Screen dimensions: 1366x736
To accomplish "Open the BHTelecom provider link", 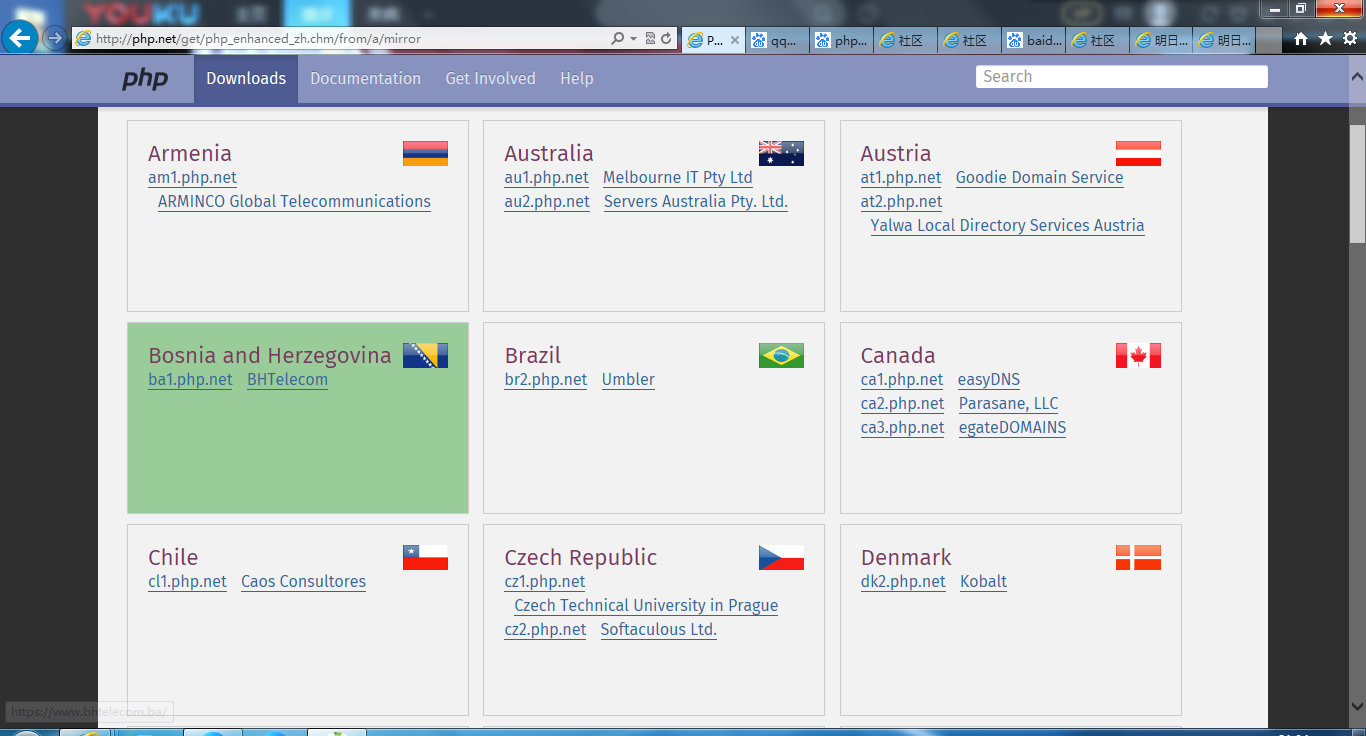I will 288,380.
